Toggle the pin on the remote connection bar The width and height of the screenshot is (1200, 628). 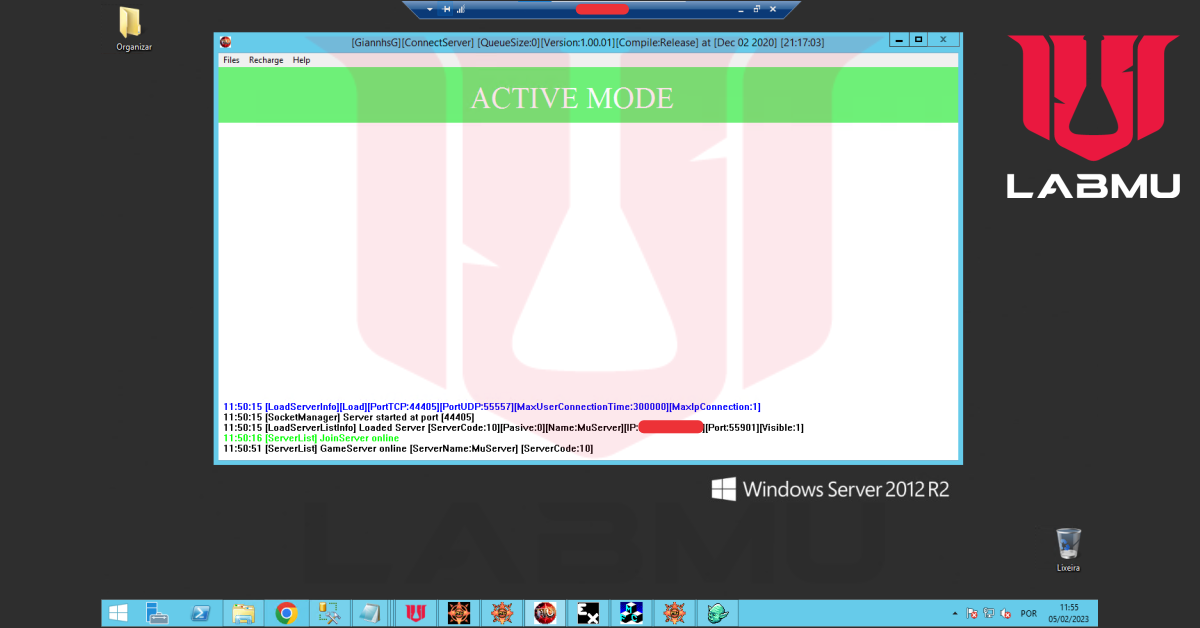click(447, 9)
